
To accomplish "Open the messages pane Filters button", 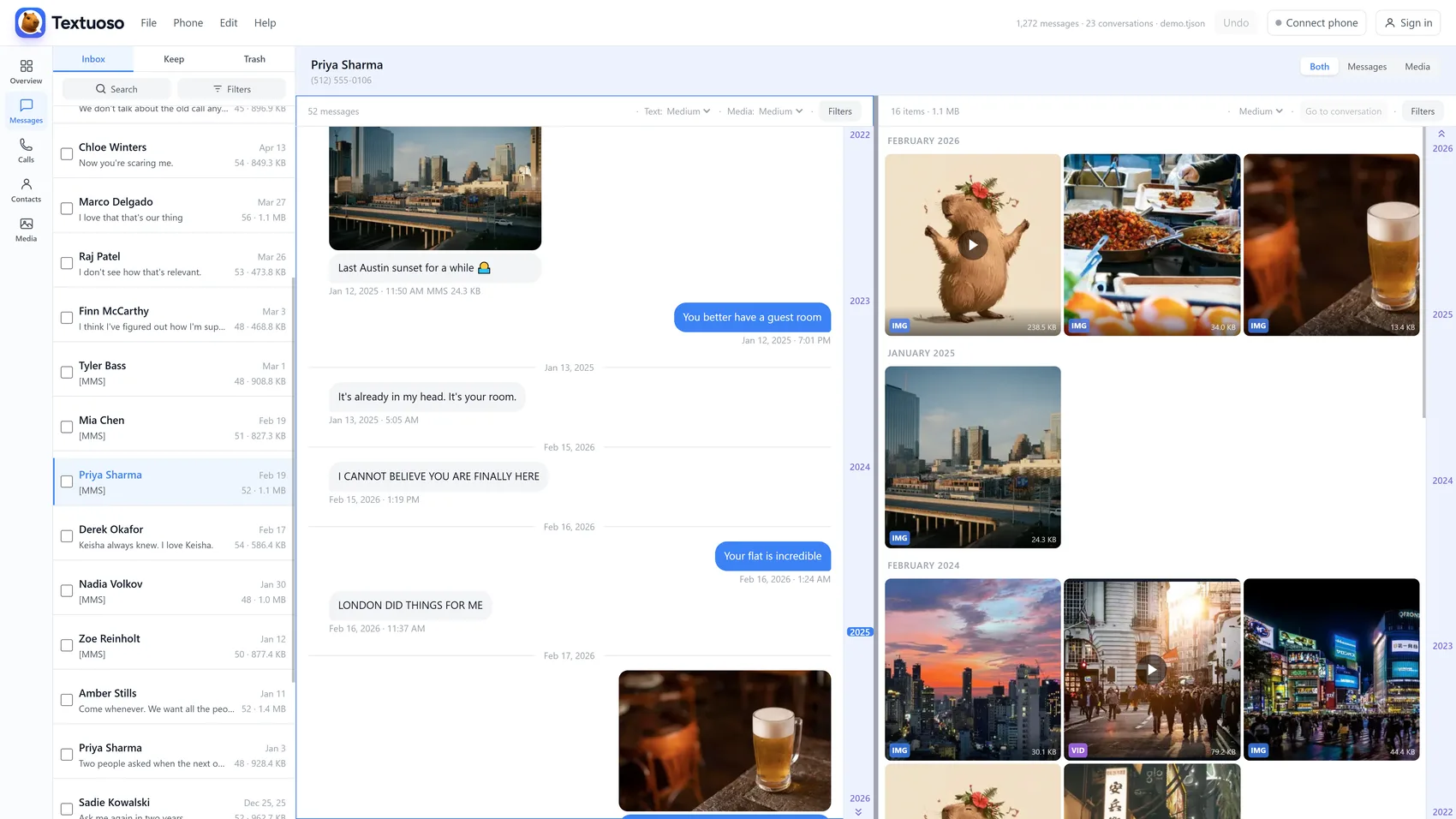I will (839, 111).
